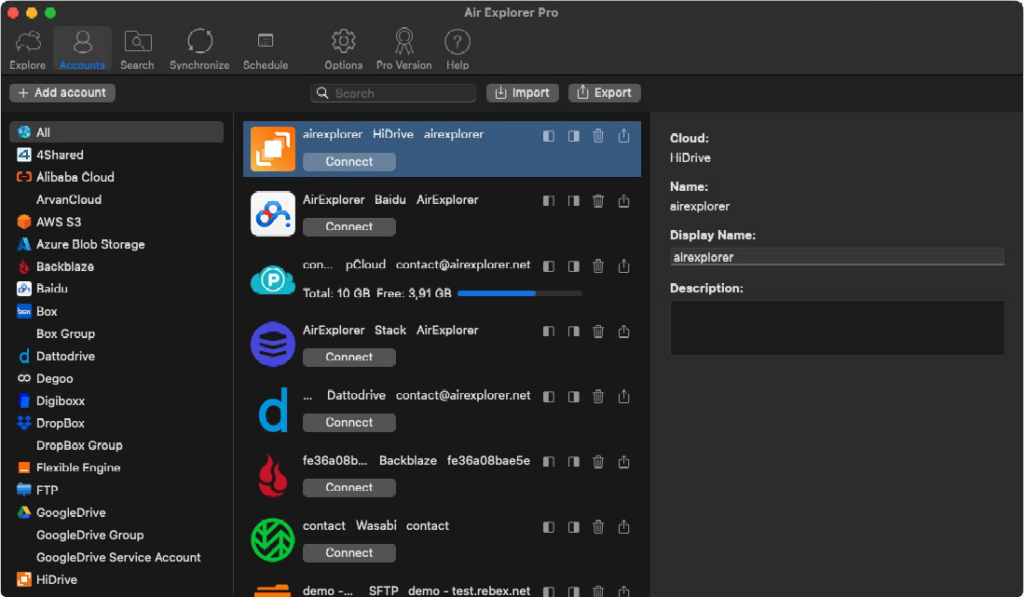1024x597 pixels.
Task: Click the Add account button
Action: pyautogui.click(x=62, y=92)
